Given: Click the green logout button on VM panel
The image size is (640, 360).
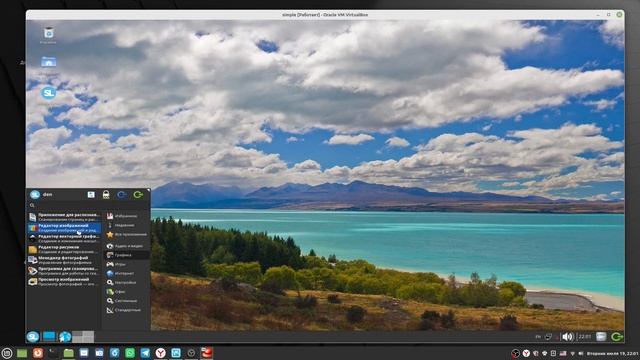Looking at the screenshot, I should (x=617, y=337).
